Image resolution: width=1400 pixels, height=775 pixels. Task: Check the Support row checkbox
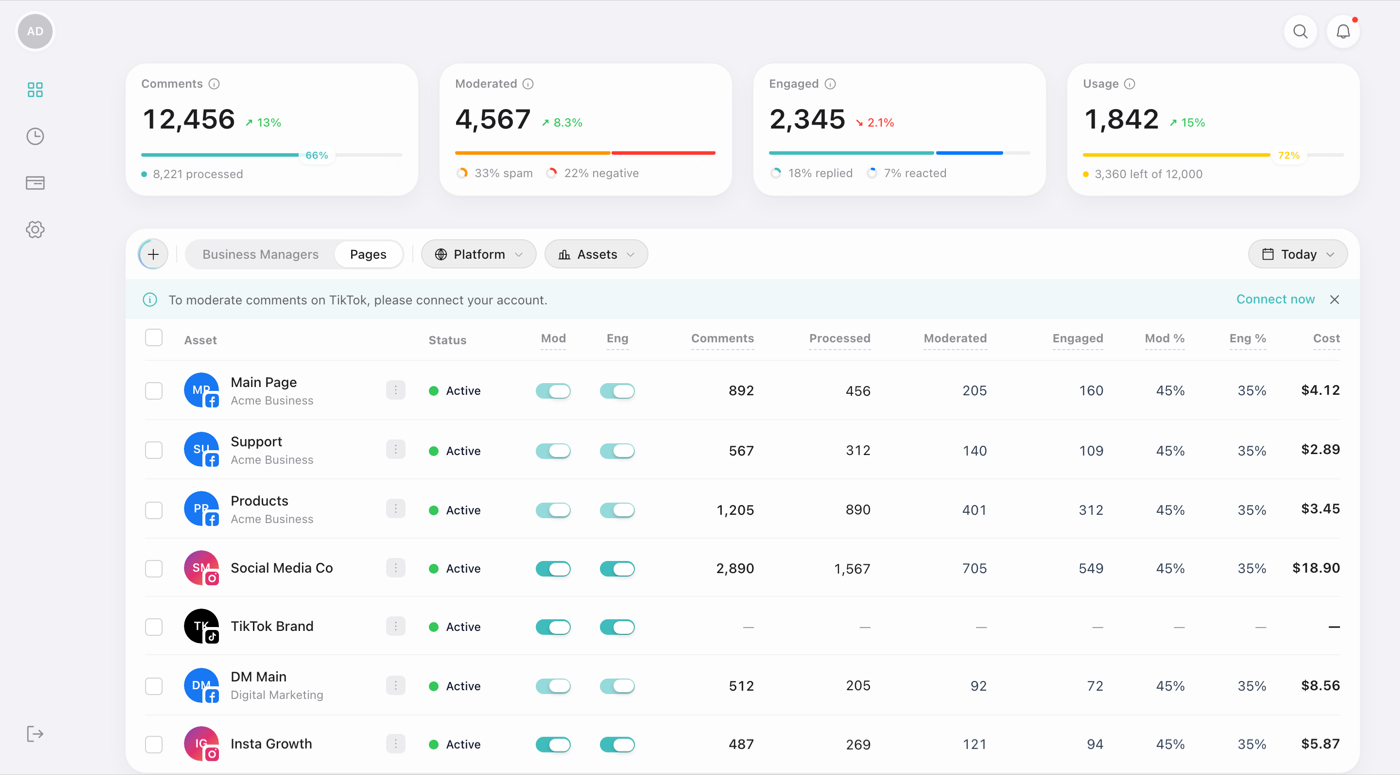tap(154, 450)
